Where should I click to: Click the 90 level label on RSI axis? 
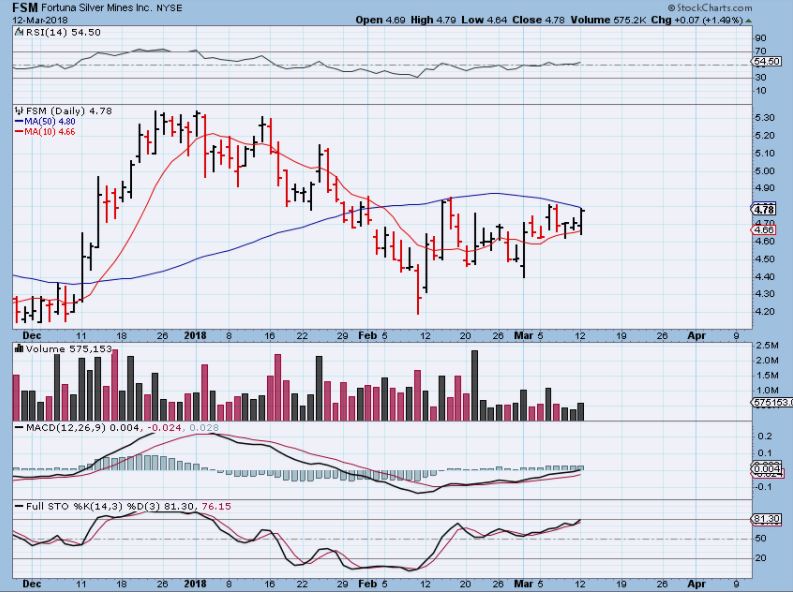tap(761, 38)
